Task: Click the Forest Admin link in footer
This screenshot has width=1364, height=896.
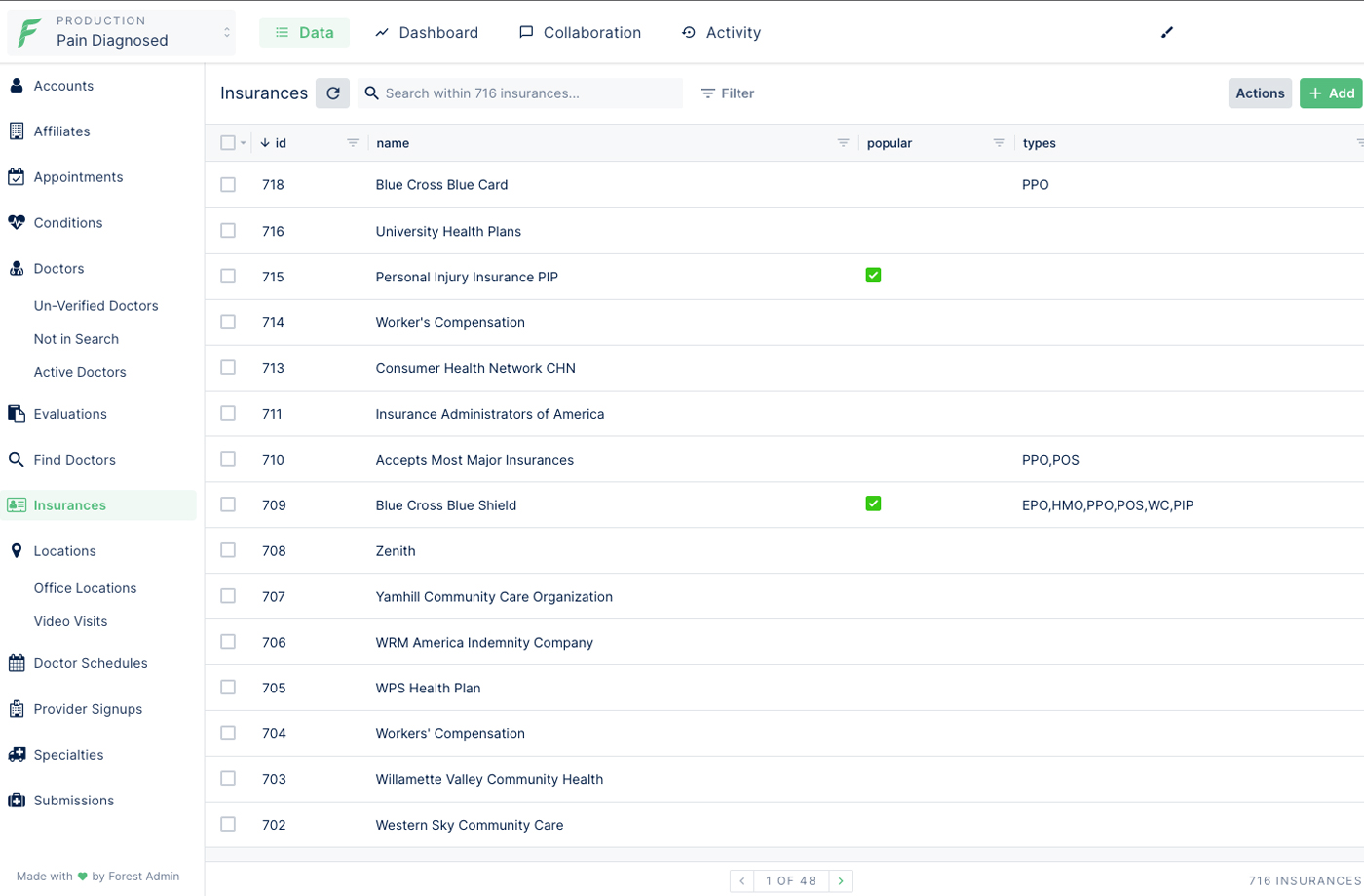Action: [144, 877]
